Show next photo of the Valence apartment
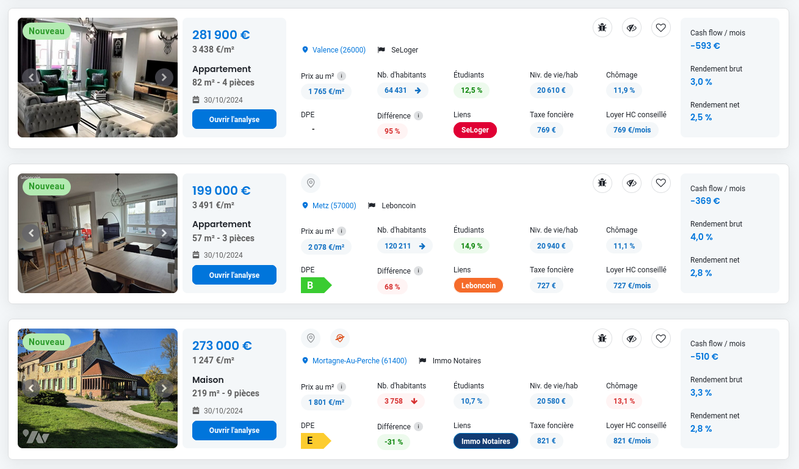 click(x=164, y=77)
